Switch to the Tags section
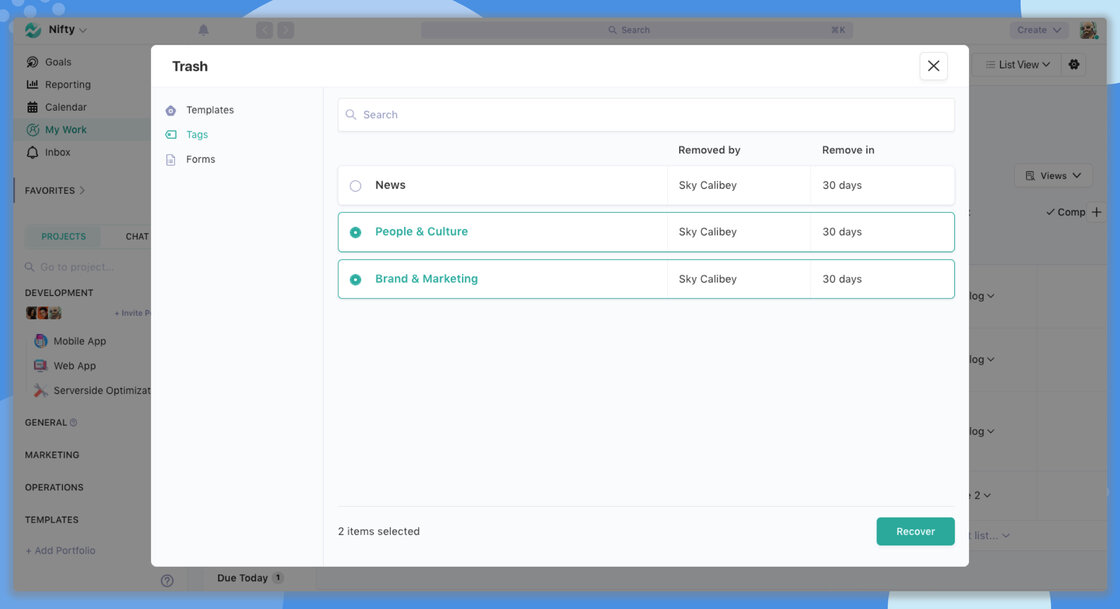 pyautogui.click(x=197, y=135)
